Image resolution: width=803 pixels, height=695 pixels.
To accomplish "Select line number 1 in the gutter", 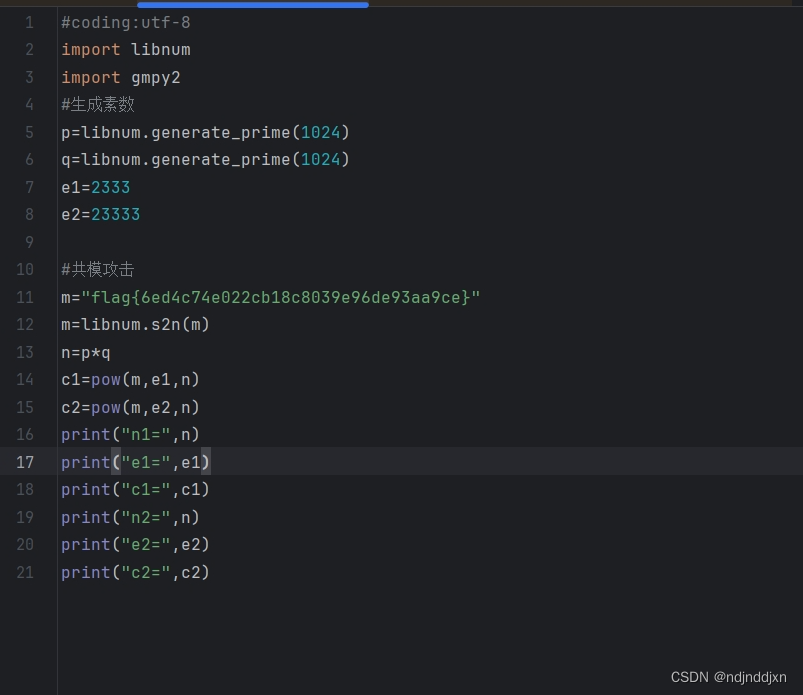I will click(x=29, y=22).
